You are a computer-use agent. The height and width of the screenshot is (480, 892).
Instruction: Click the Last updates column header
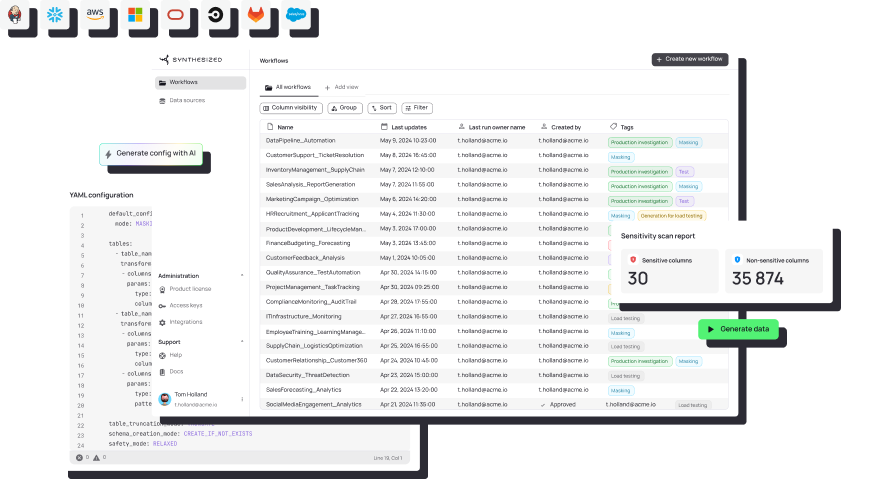click(x=404, y=127)
